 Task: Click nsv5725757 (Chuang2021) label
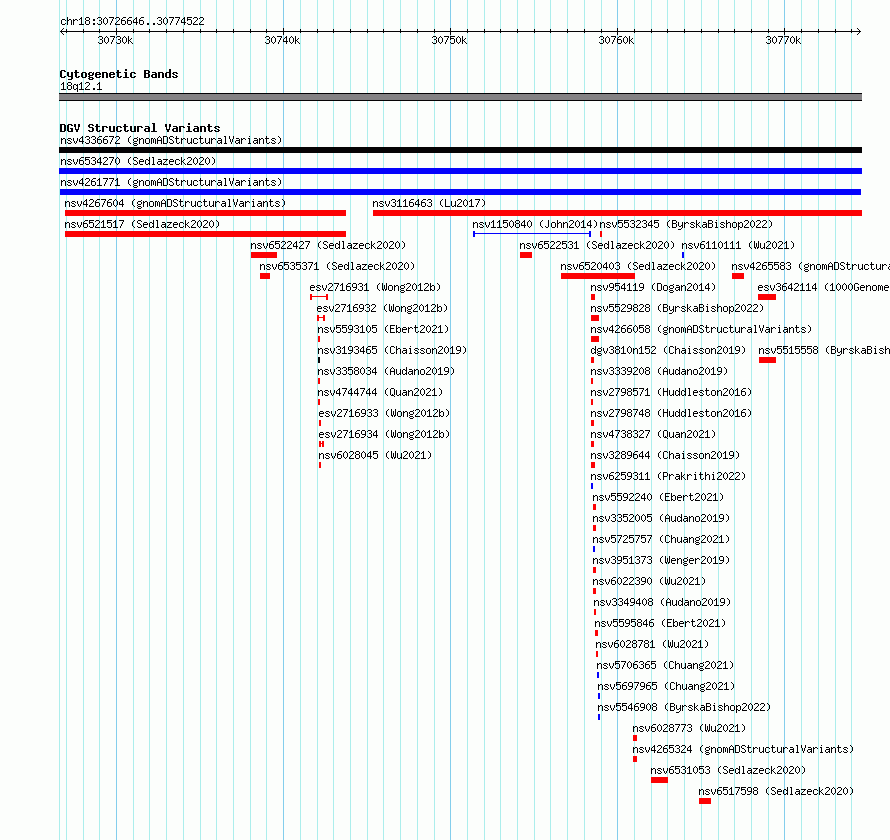661,539
